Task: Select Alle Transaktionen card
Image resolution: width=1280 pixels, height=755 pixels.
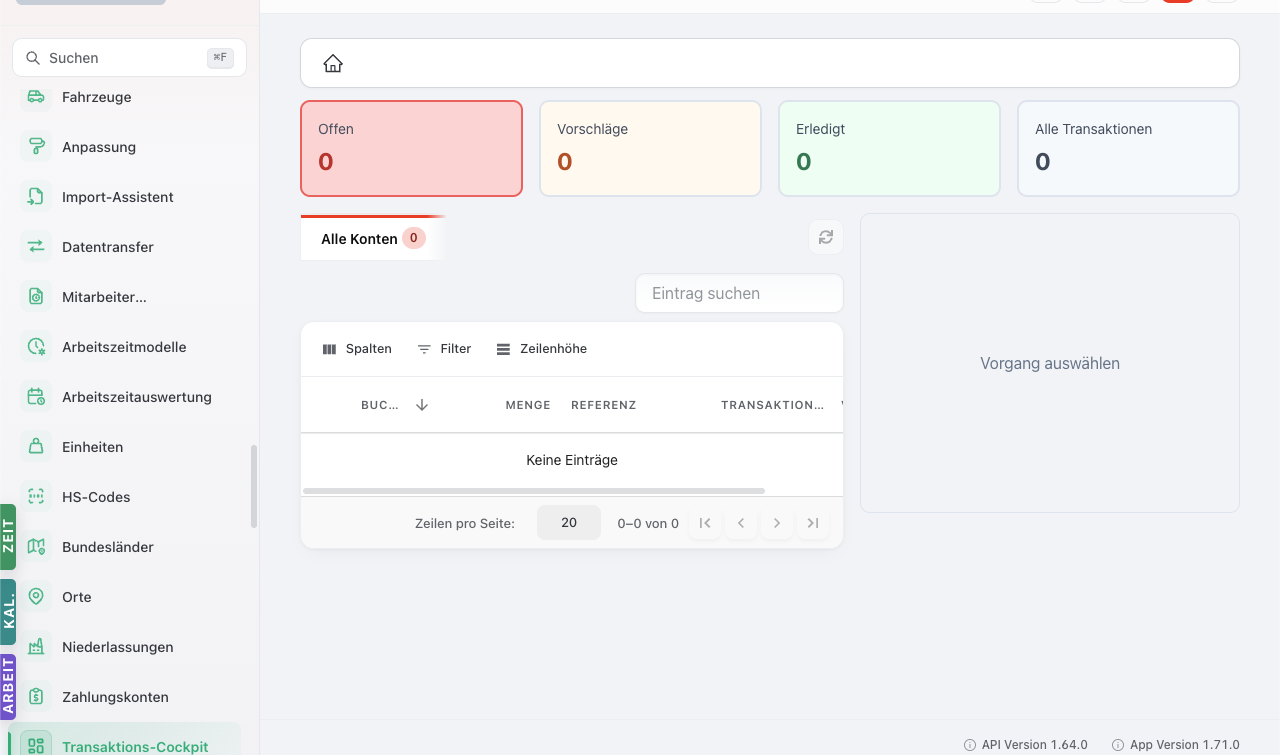Action: (1128, 148)
